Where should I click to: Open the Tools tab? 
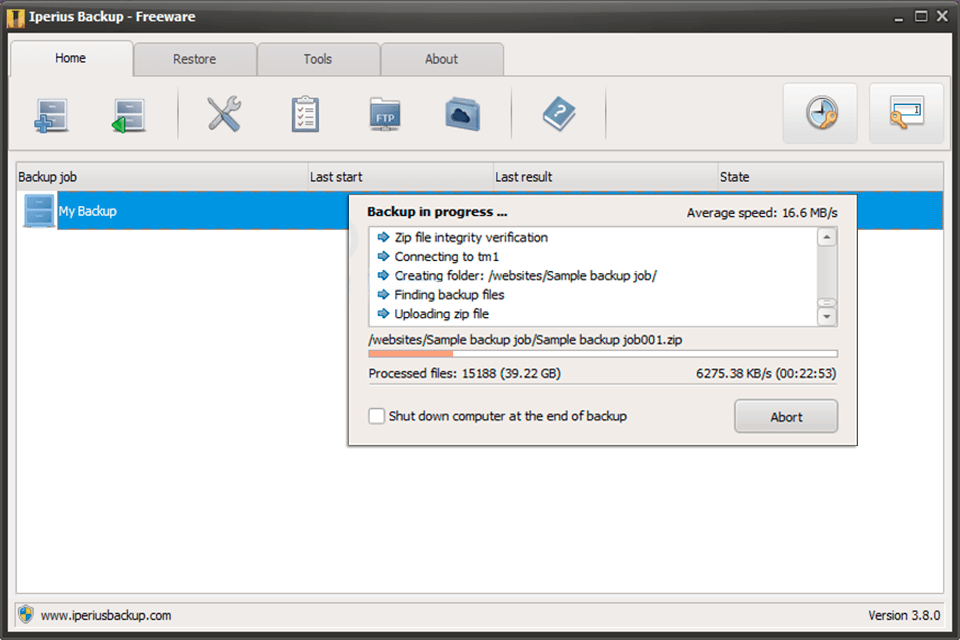(x=318, y=59)
